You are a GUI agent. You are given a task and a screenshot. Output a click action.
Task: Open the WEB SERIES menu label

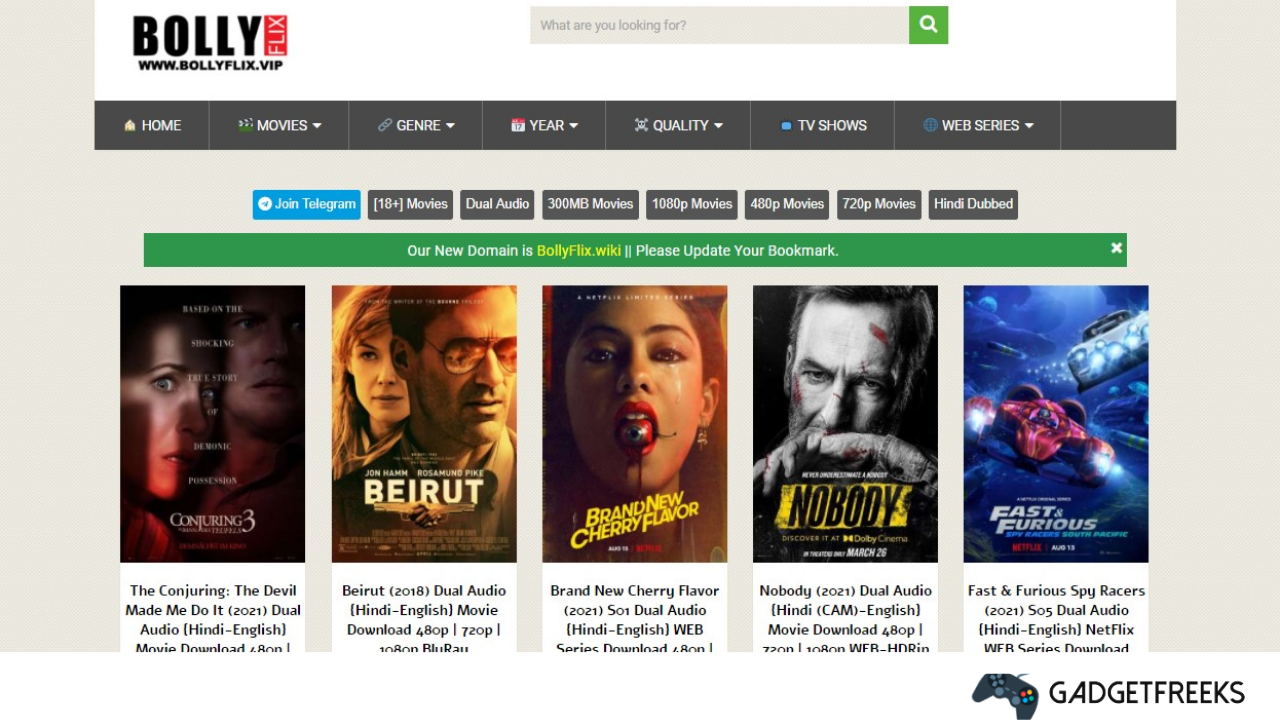click(980, 125)
